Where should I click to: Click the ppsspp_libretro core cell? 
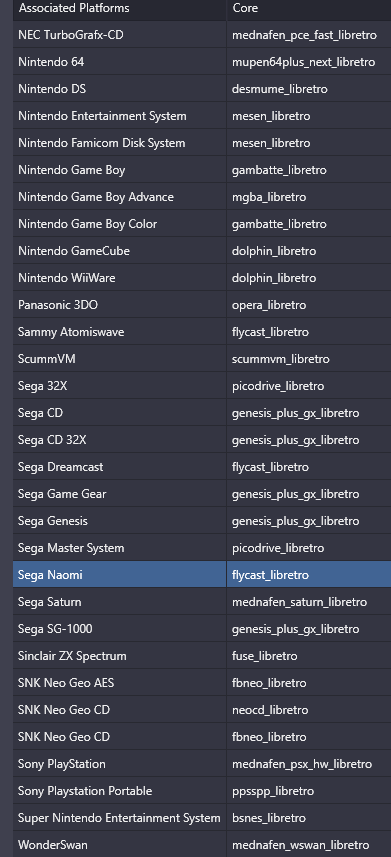pyautogui.click(x=309, y=790)
